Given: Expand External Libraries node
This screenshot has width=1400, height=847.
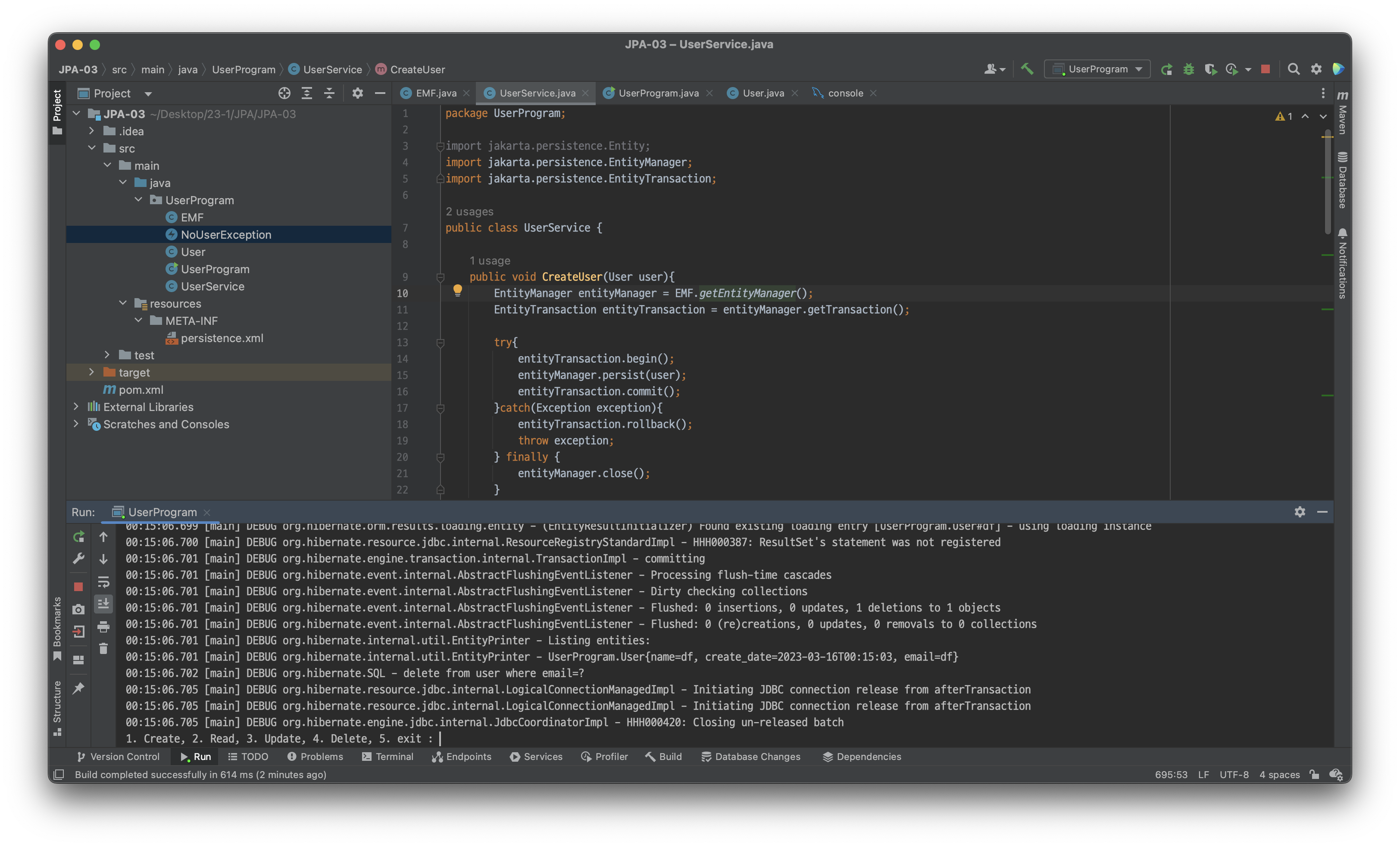Looking at the screenshot, I should [76, 407].
